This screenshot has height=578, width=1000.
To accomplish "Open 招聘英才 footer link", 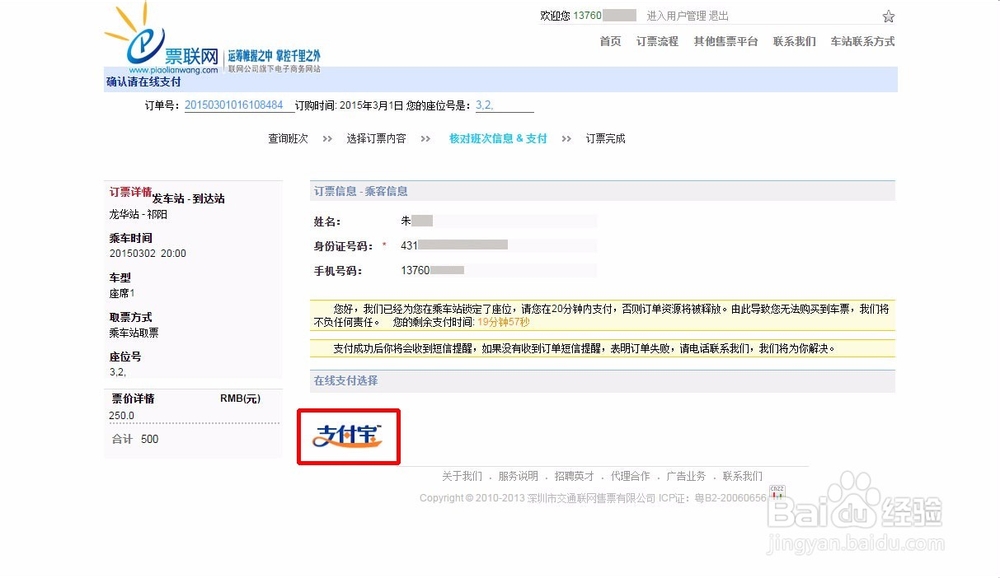I will pos(574,477).
